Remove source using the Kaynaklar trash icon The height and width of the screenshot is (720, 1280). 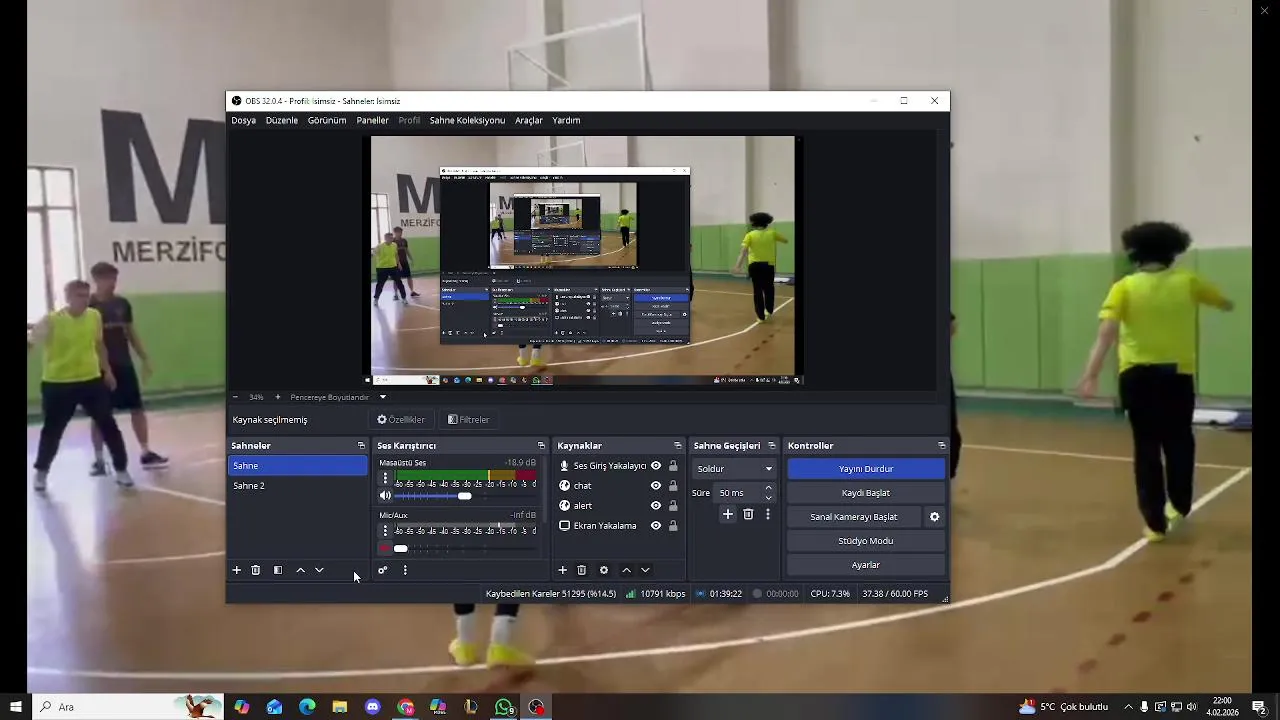click(x=582, y=570)
